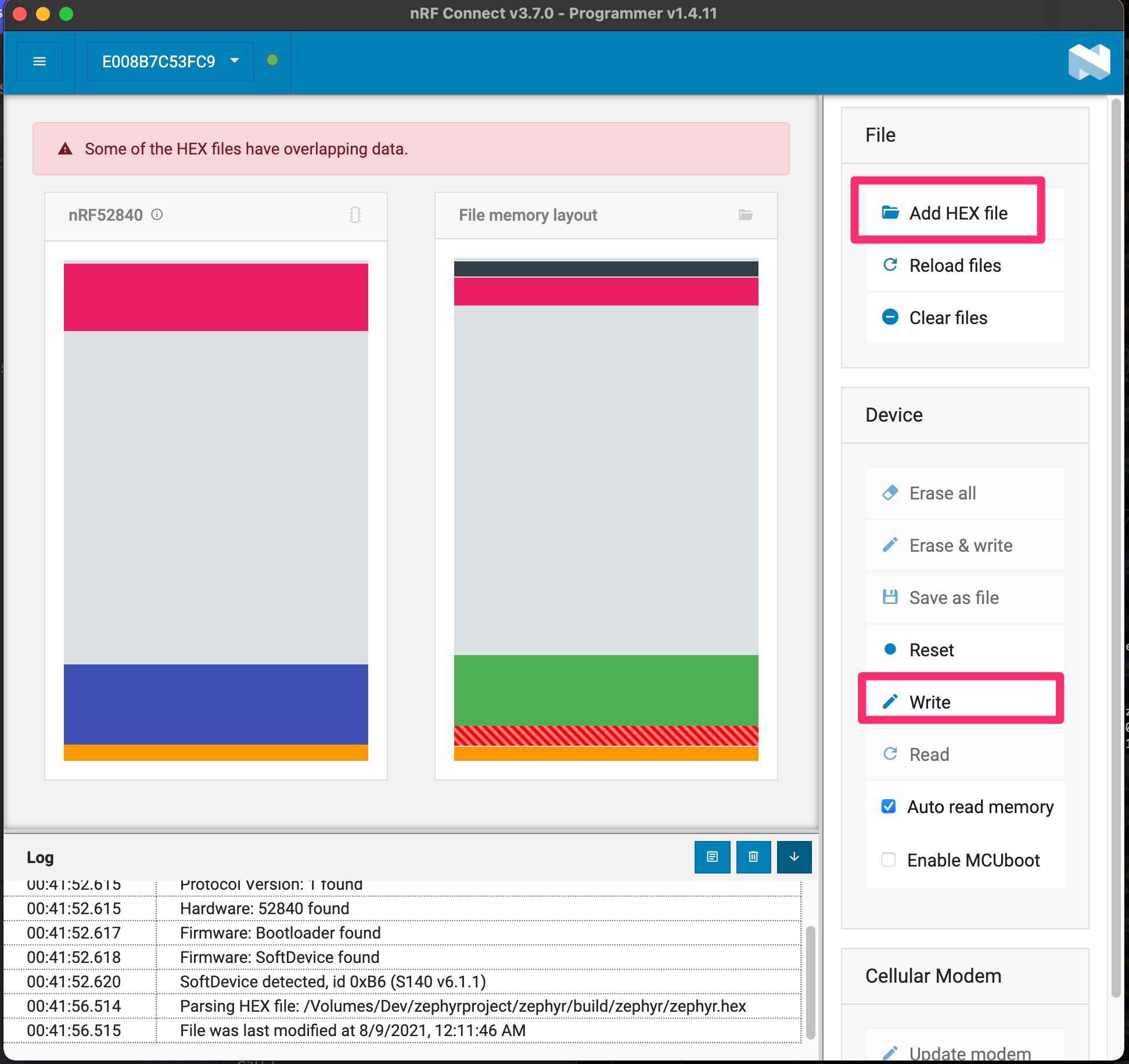Image resolution: width=1129 pixels, height=1064 pixels.
Task: Toggle Auto read memory checkbox
Action: [889, 806]
